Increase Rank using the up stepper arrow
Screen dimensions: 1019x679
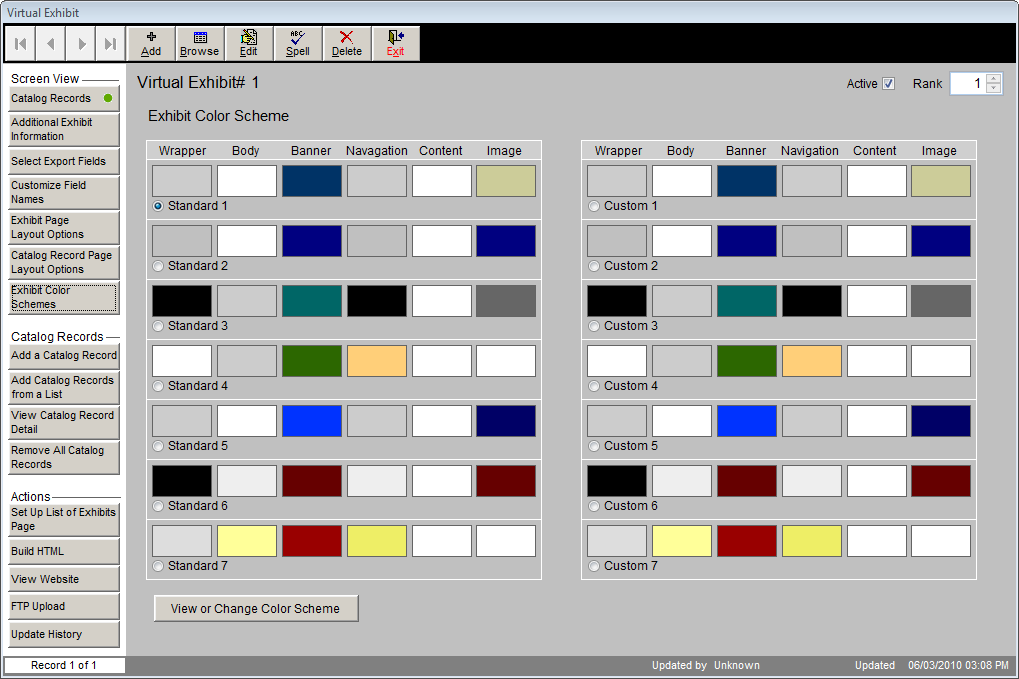click(x=991, y=79)
